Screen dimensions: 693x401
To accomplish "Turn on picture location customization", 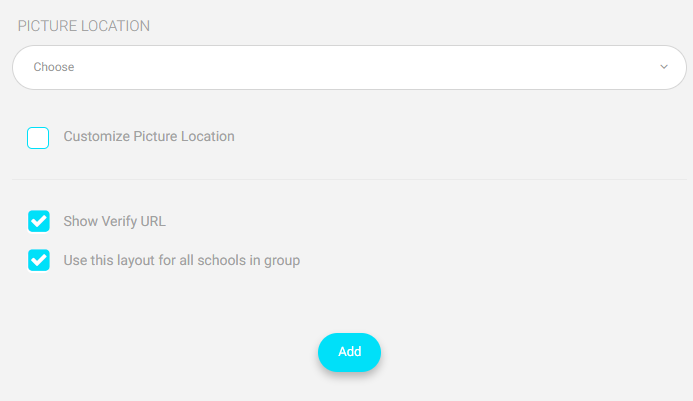I will [x=38, y=138].
